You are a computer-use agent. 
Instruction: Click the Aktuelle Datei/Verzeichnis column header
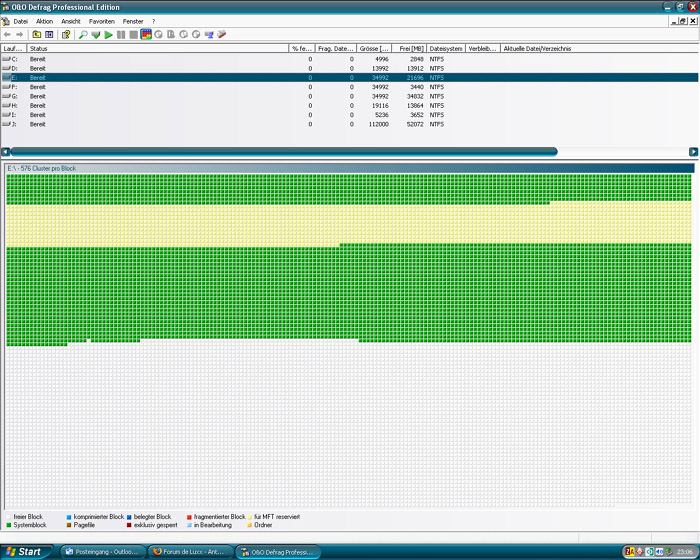click(x=600, y=48)
